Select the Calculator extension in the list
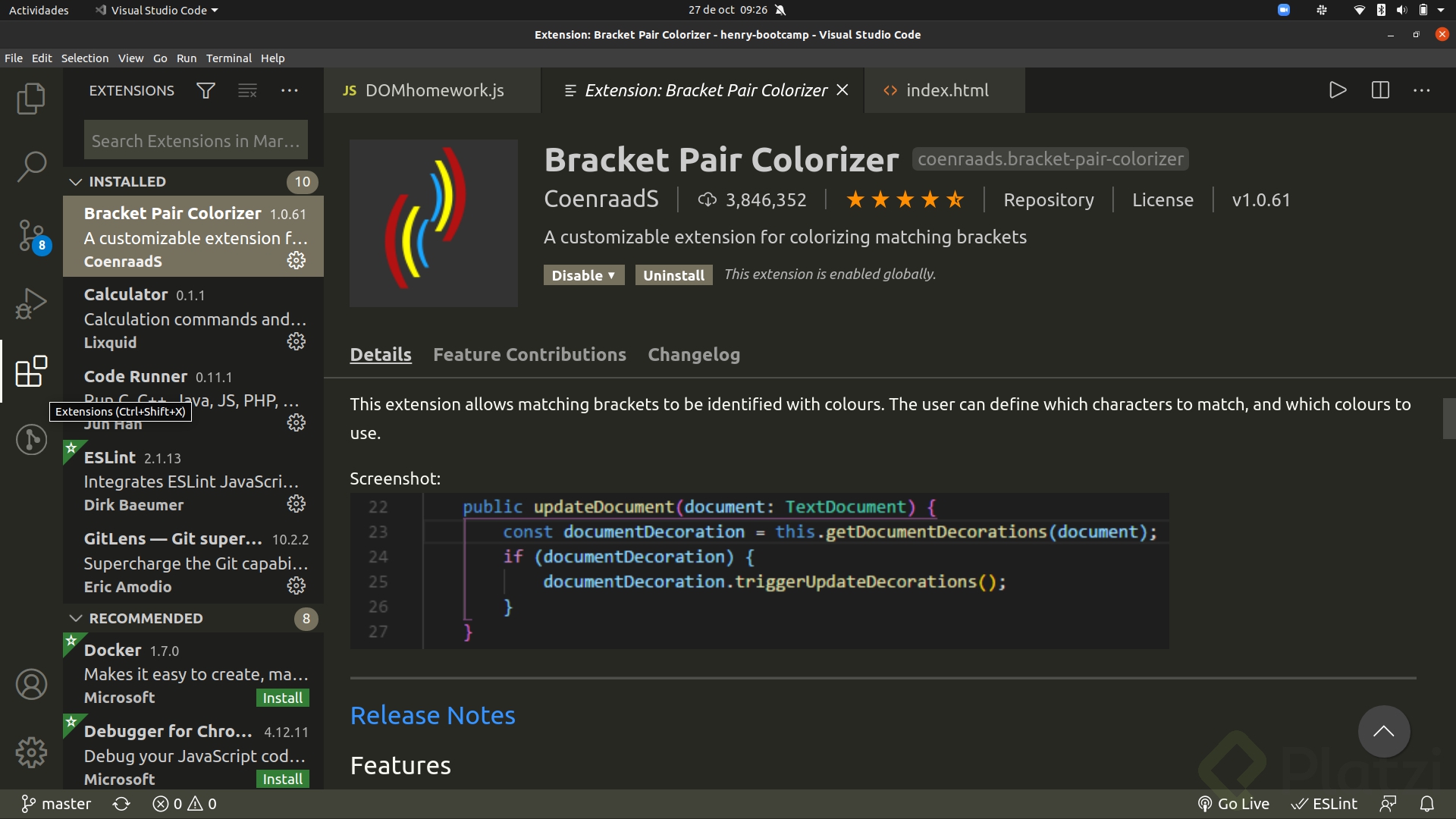 tap(193, 318)
